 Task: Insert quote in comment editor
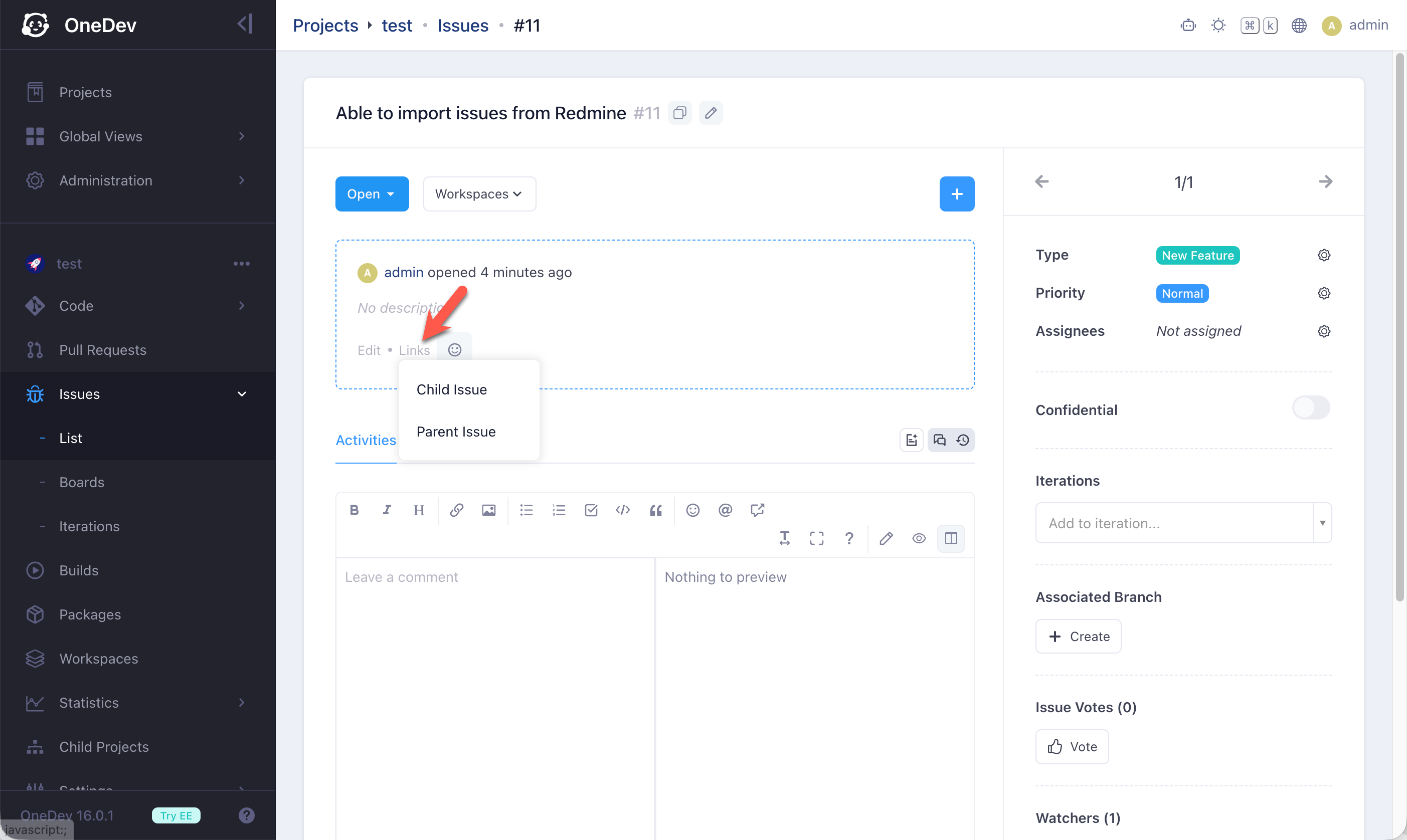(x=655, y=510)
